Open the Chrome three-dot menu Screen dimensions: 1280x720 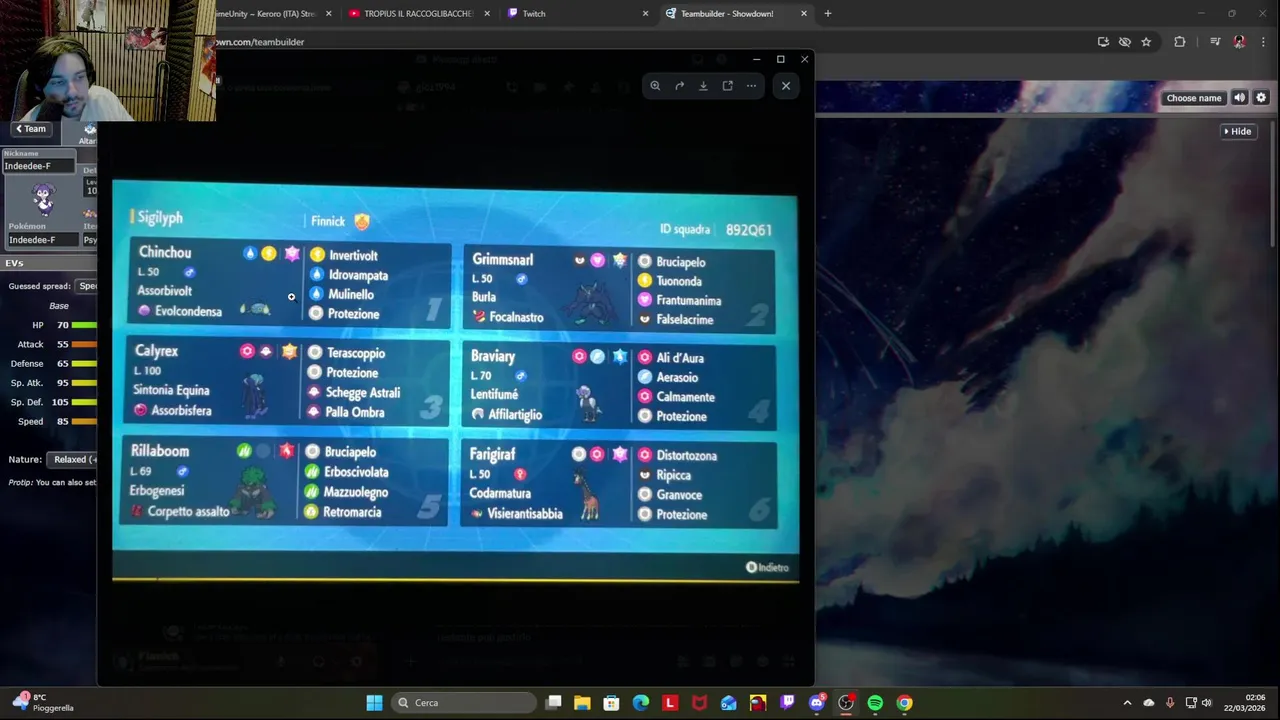(1264, 42)
